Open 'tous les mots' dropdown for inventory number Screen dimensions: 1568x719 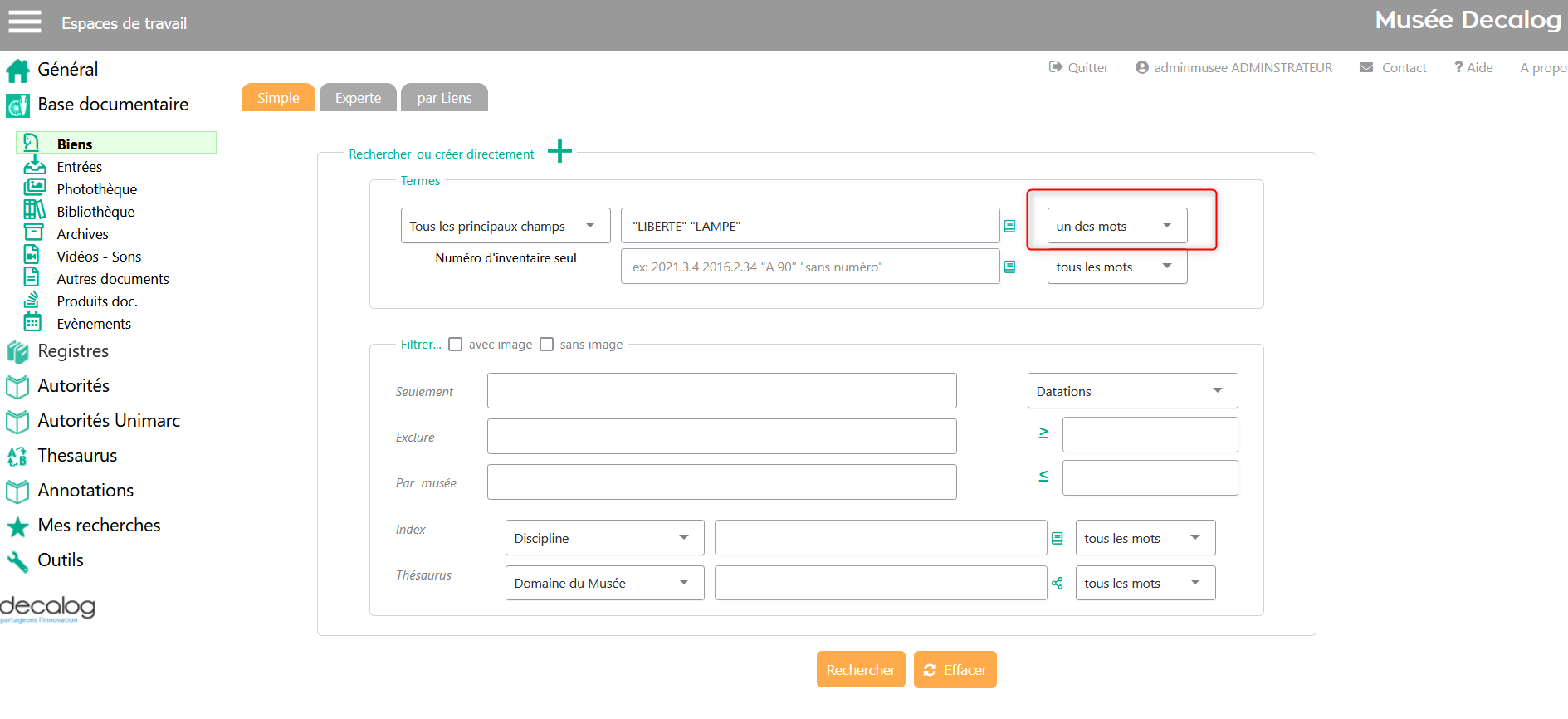point(1117,267)
